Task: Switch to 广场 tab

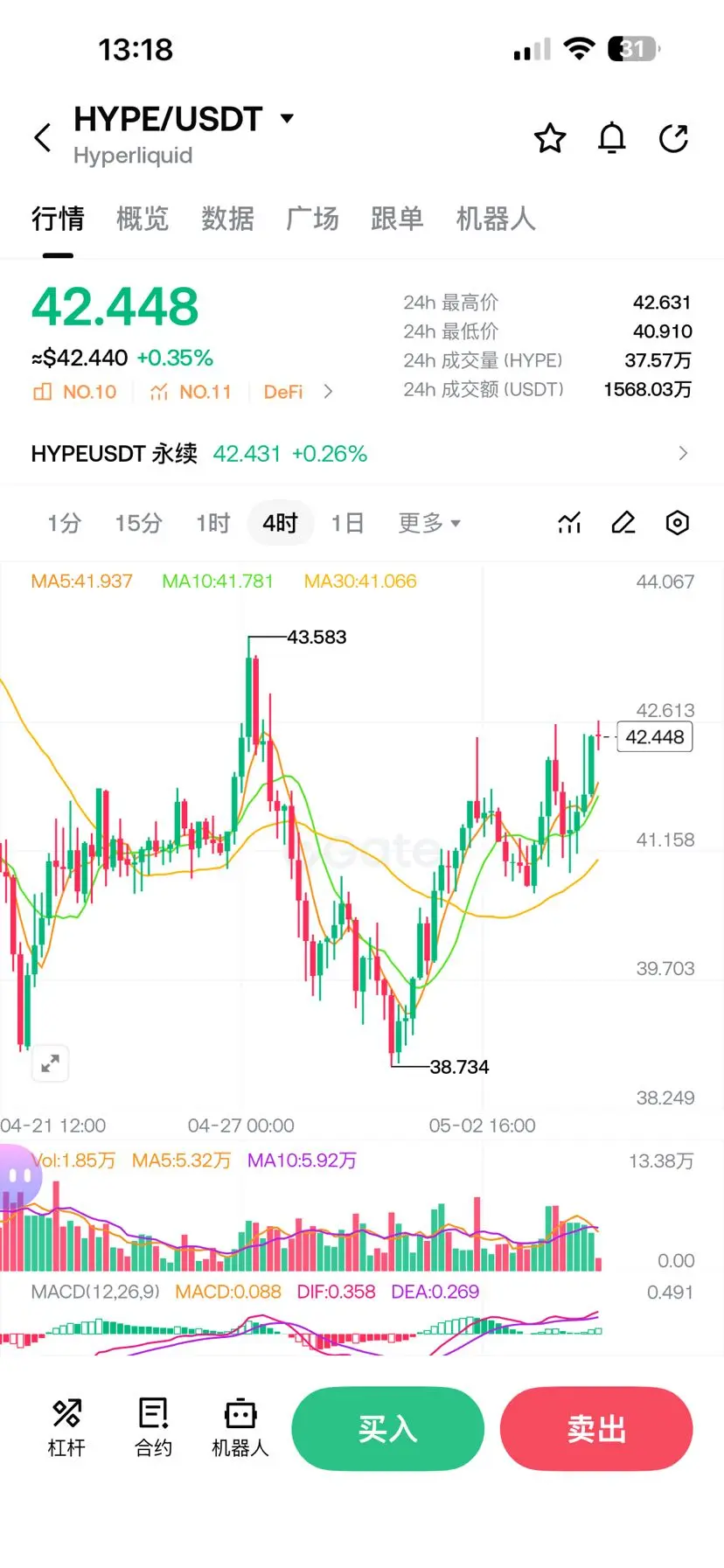Action: click(312, 219)
